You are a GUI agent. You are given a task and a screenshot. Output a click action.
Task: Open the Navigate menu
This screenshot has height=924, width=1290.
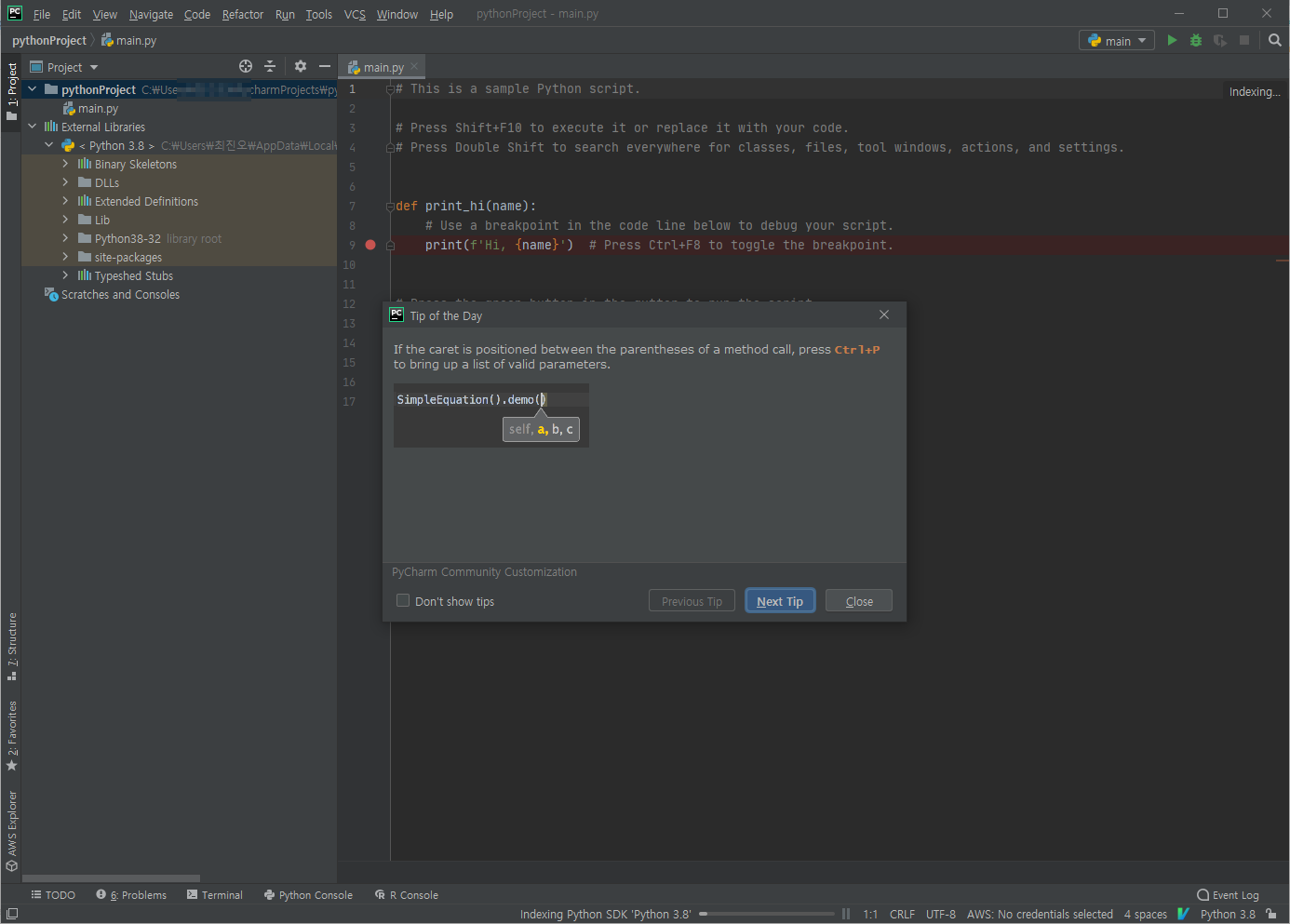pyautogui.click(x=151, y=14)
